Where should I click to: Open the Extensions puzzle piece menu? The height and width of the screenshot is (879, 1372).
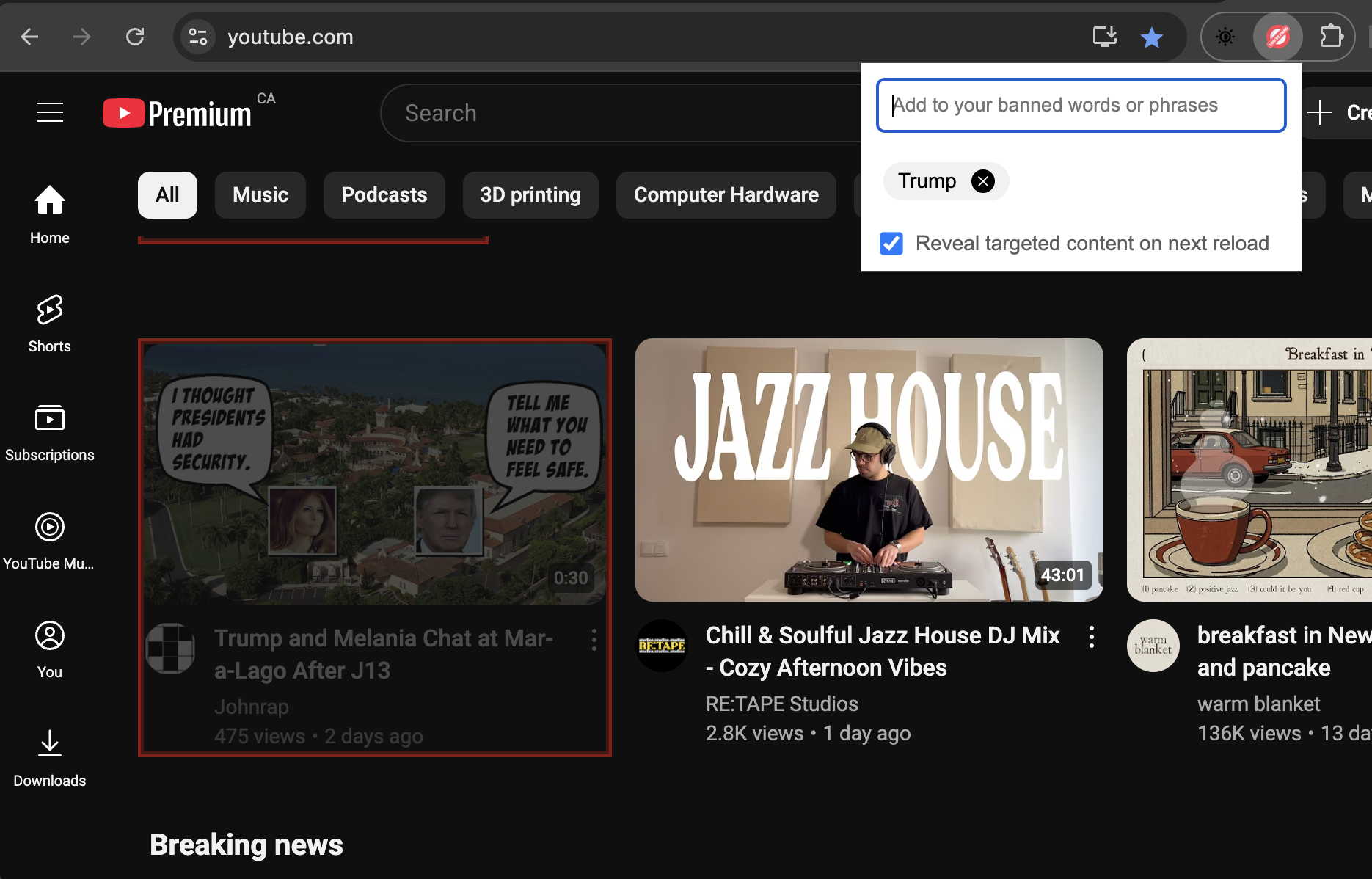(x=1331, y=37)
